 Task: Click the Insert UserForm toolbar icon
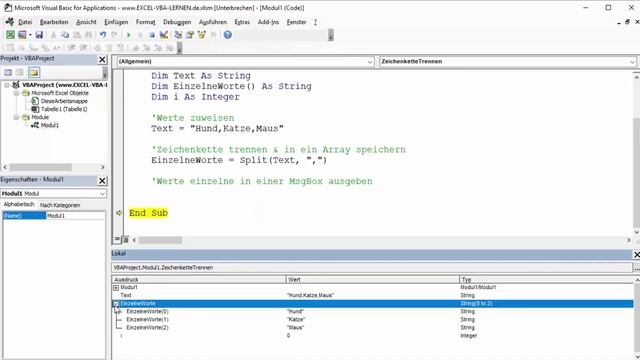click(x=22, y=35)
